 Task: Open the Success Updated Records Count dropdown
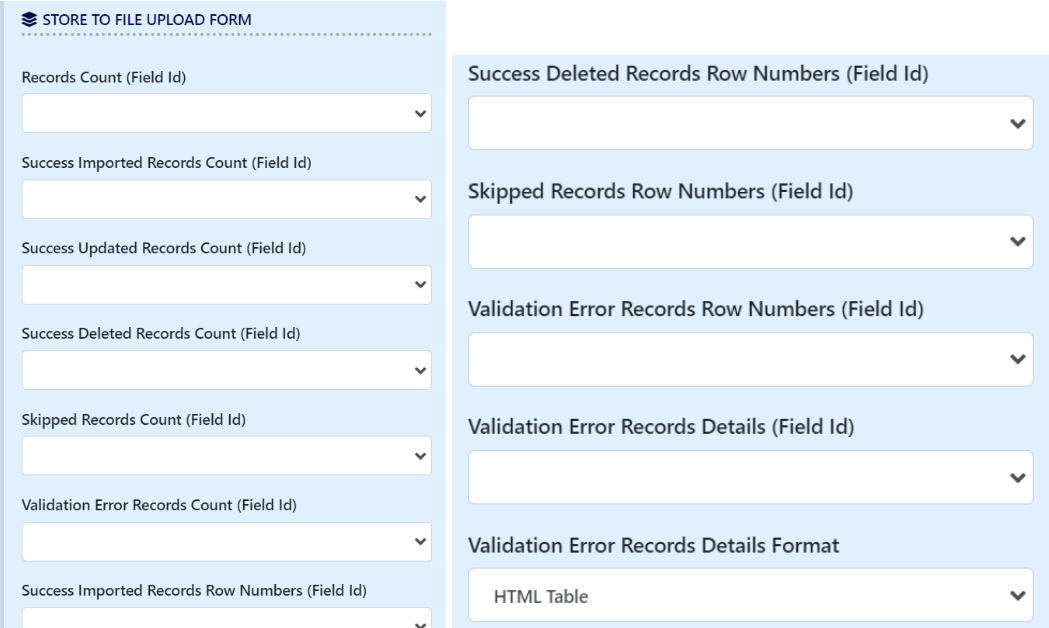tap(227, 284)
